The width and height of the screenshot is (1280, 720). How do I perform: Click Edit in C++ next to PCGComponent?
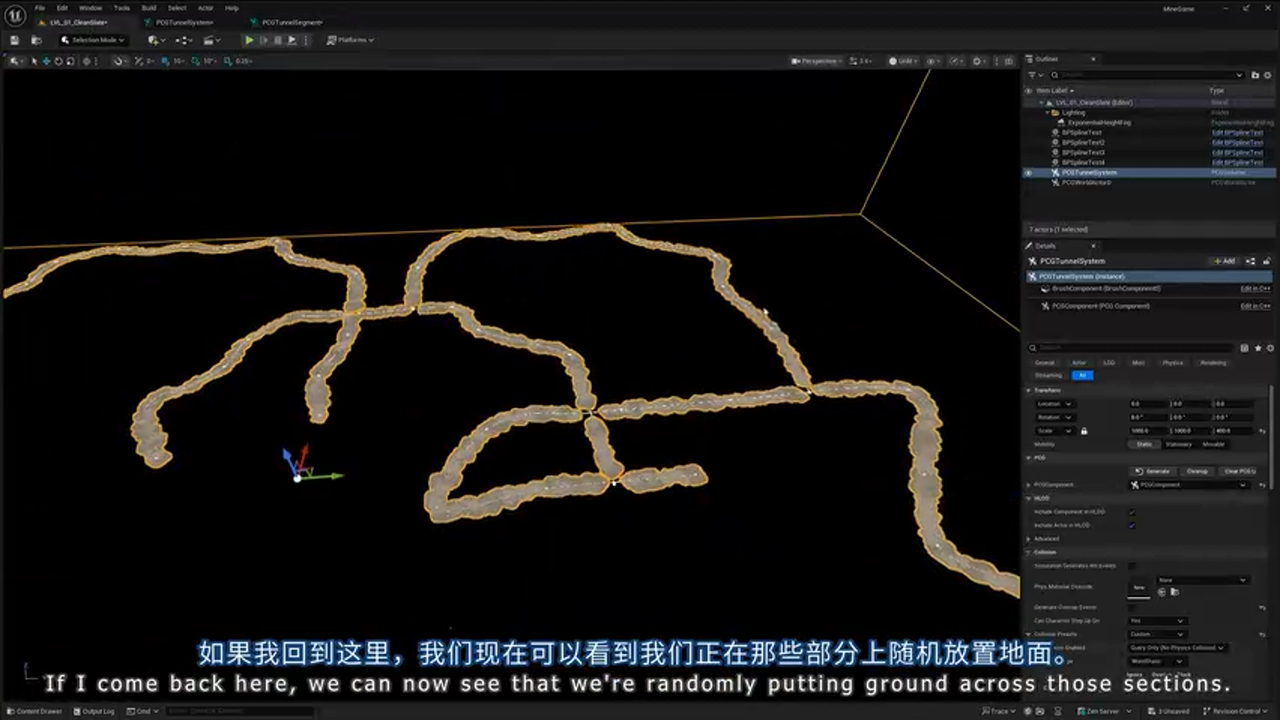tap(1255, 306)
